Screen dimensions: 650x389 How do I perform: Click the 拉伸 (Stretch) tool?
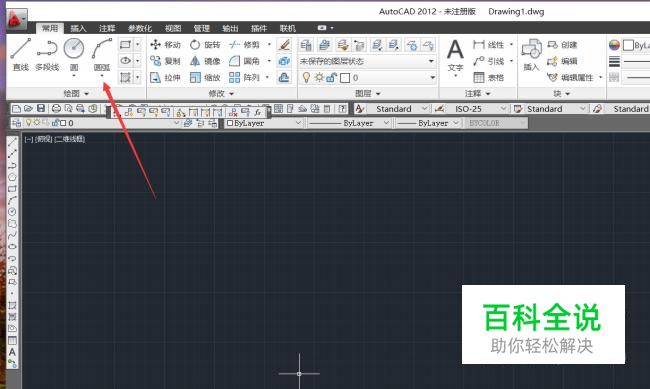(x=165, y=78)
